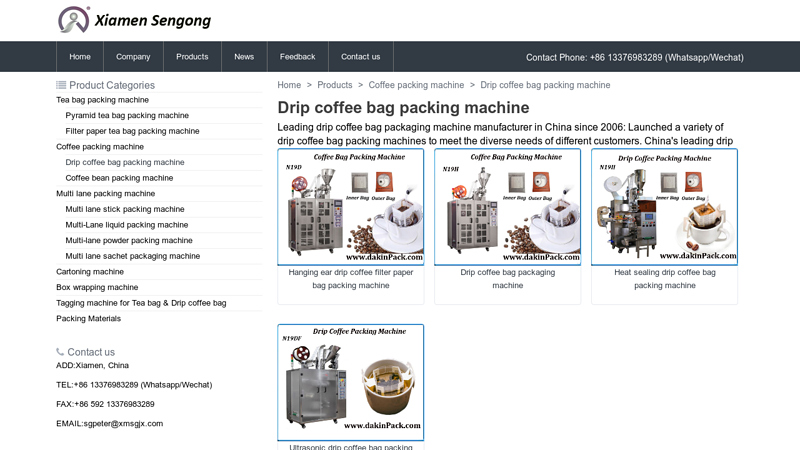This screenshot has width=800, height=450.
Task: Open Coffee packing machine category in sidebar
Action: [x=100, y=147]
